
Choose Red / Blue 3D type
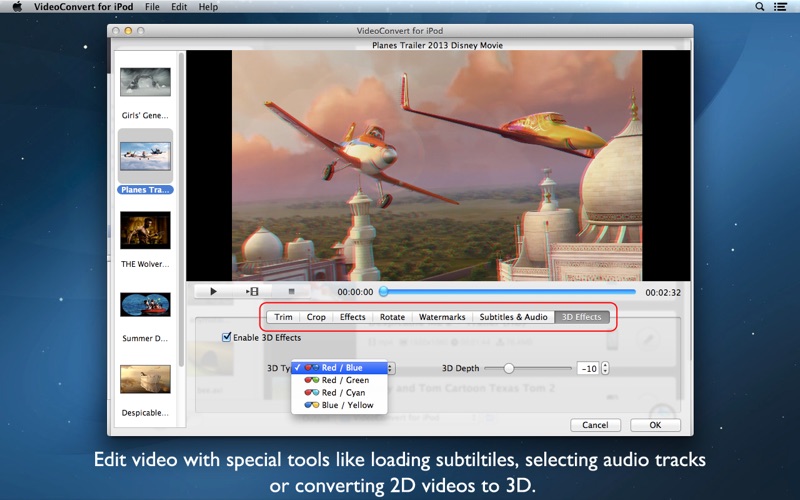coord(339,367)
